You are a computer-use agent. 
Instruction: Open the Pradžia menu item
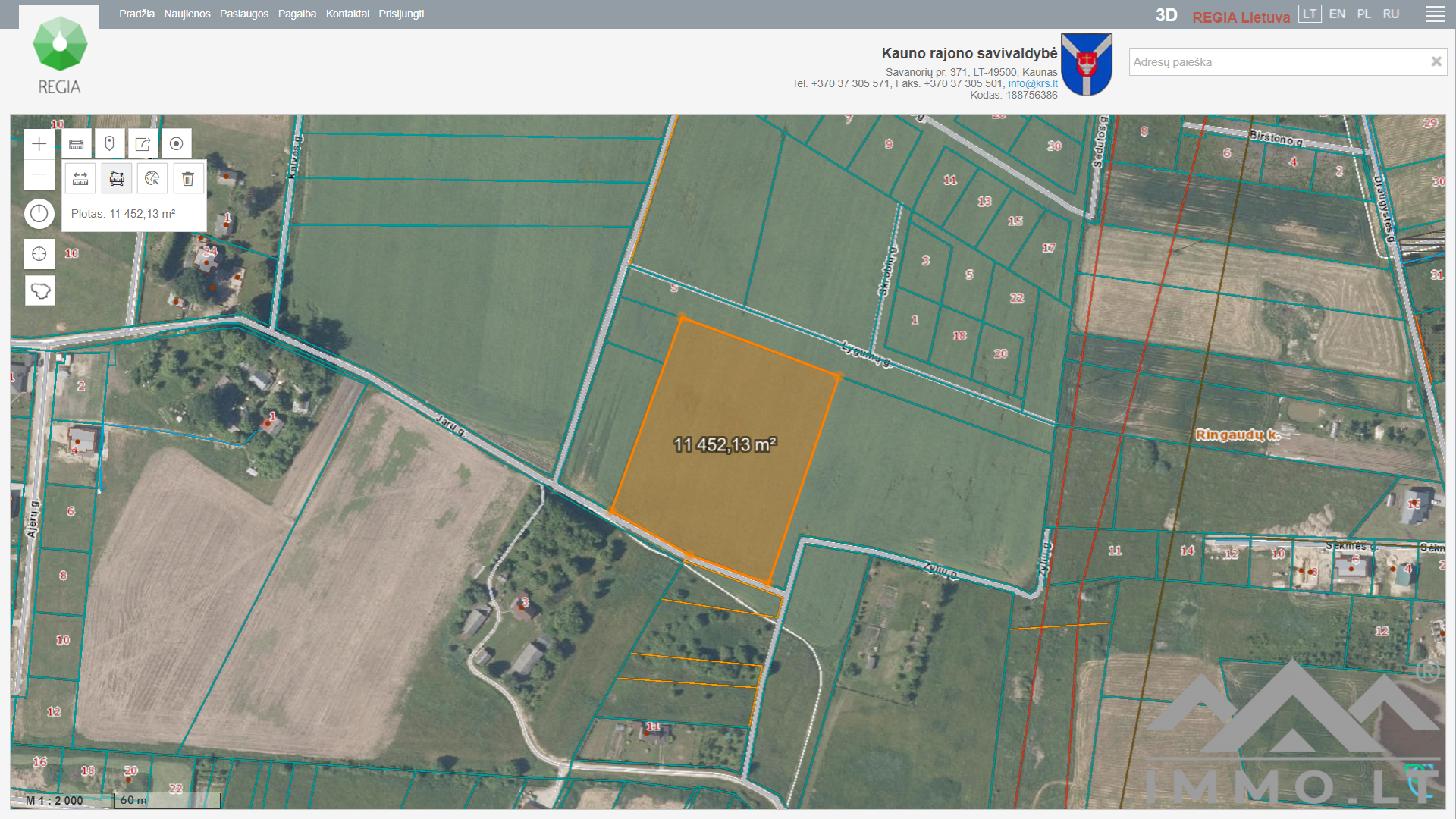pos(136,14)
